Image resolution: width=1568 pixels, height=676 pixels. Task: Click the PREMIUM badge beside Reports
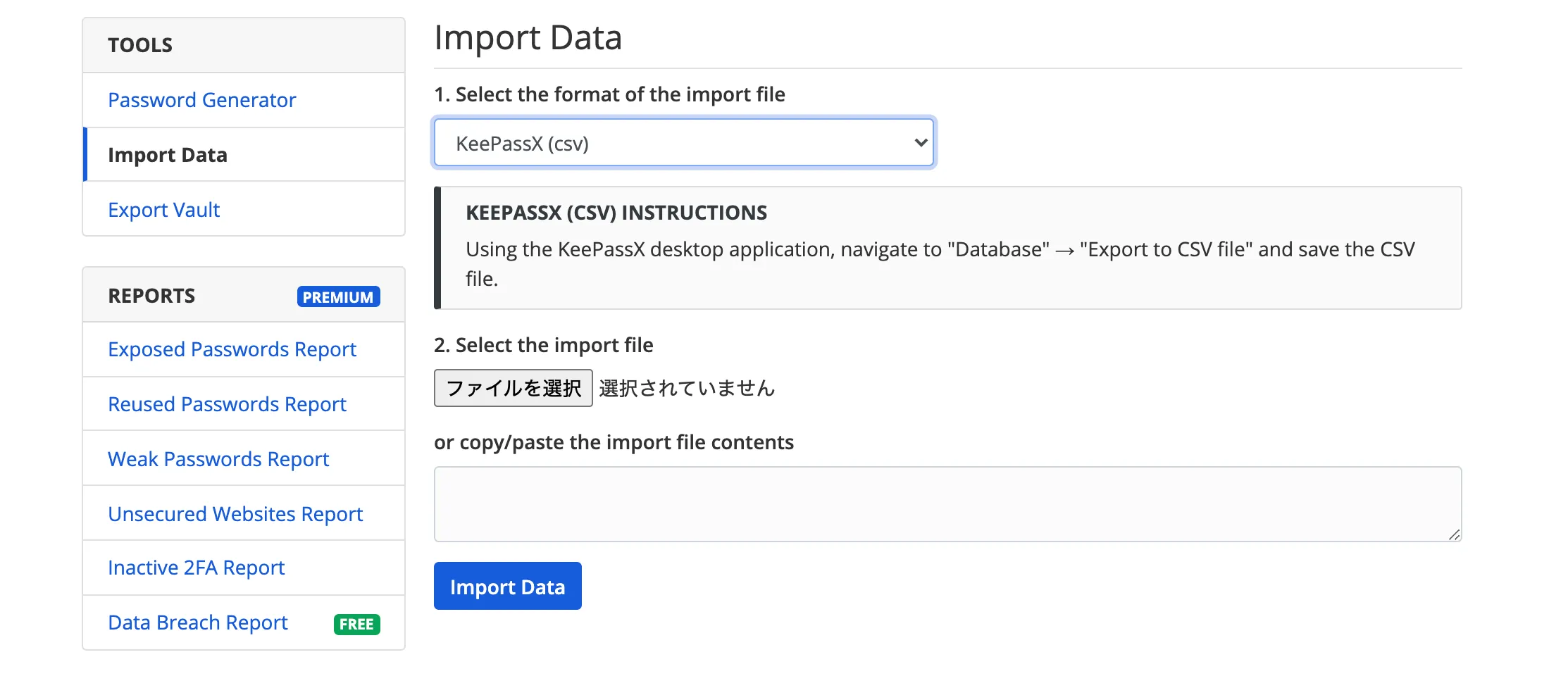[x=338, y=296]
